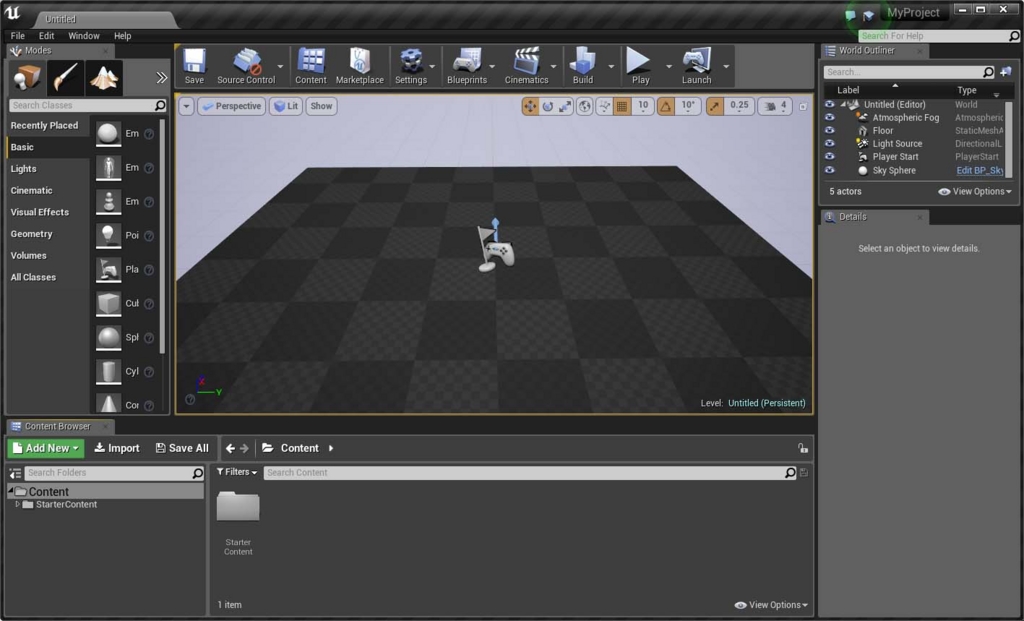Select the translate gizmo tool in viewport
Screen dimensions: 1024x621
(530, 106)
